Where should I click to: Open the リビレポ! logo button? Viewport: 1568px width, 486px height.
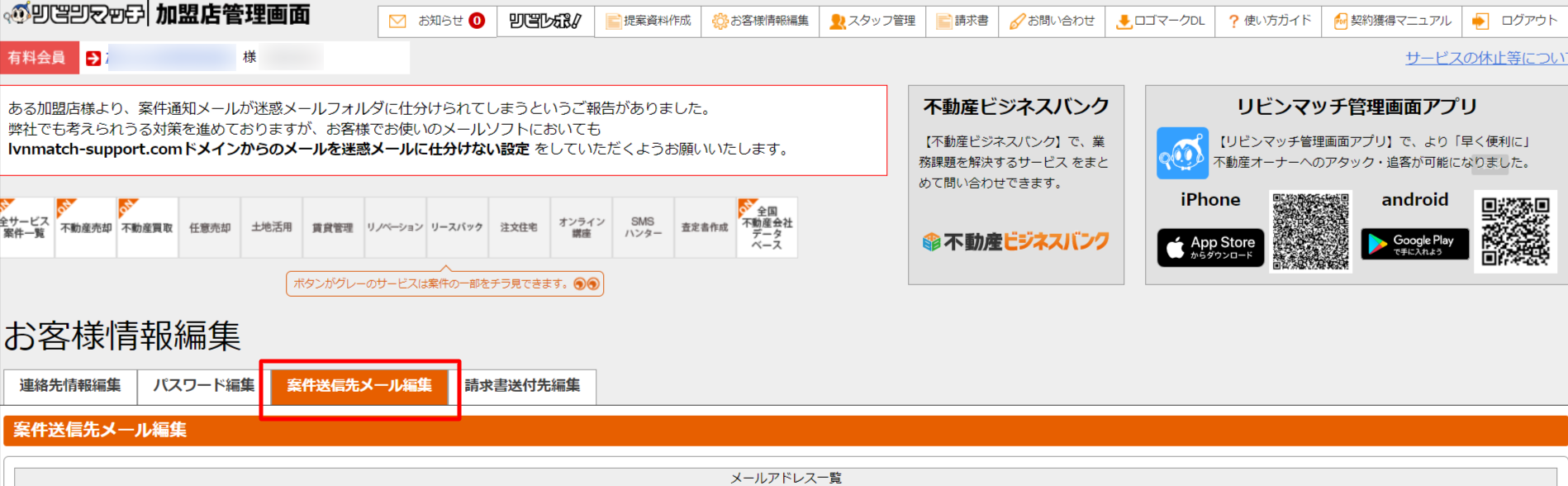click(x=545, y=21)
